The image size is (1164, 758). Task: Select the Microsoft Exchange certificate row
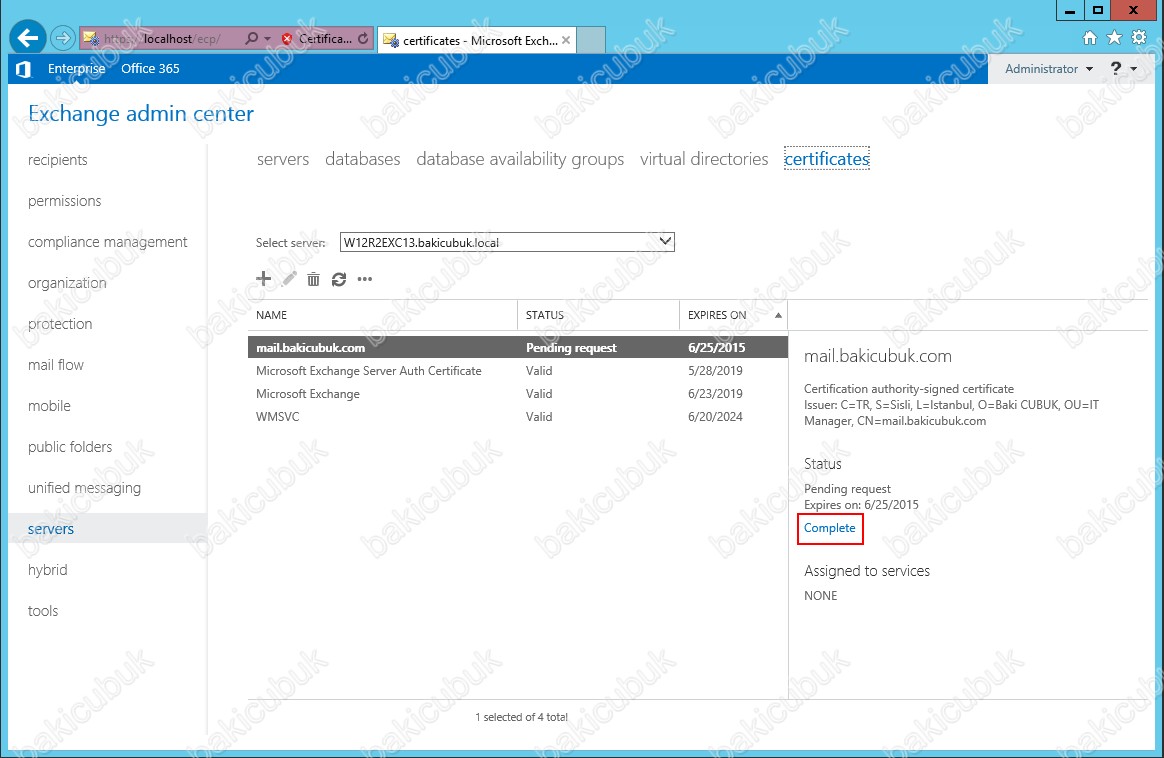[x=517, y=393]
